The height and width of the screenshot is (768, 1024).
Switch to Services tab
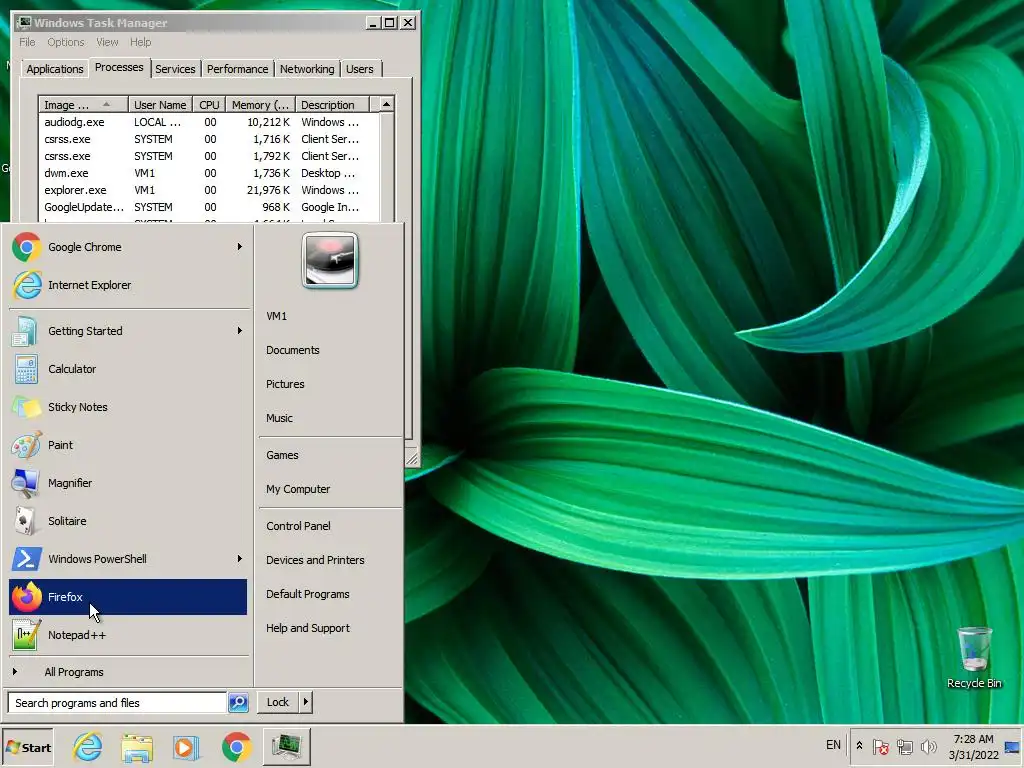[x=175, y=69]
